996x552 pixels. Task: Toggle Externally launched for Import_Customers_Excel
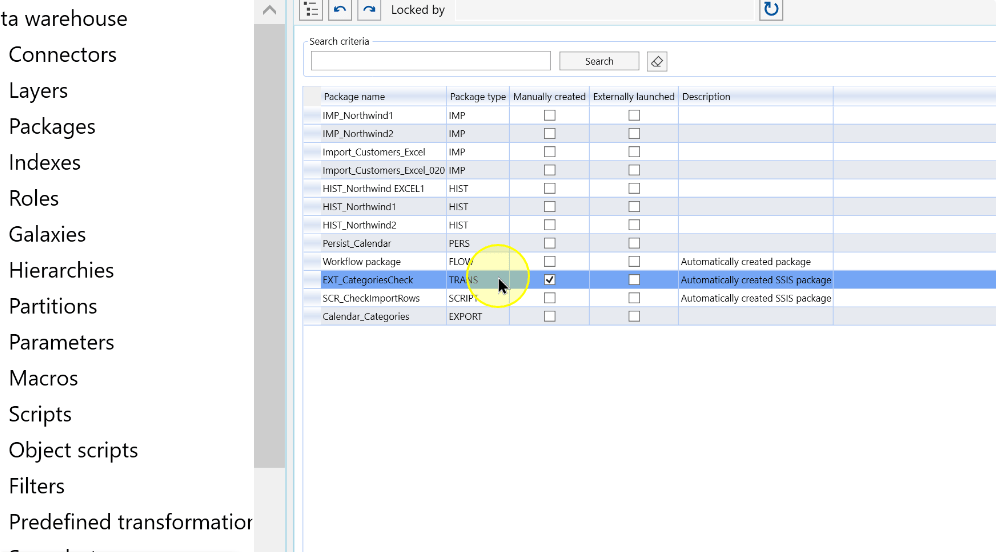point(634,152)
